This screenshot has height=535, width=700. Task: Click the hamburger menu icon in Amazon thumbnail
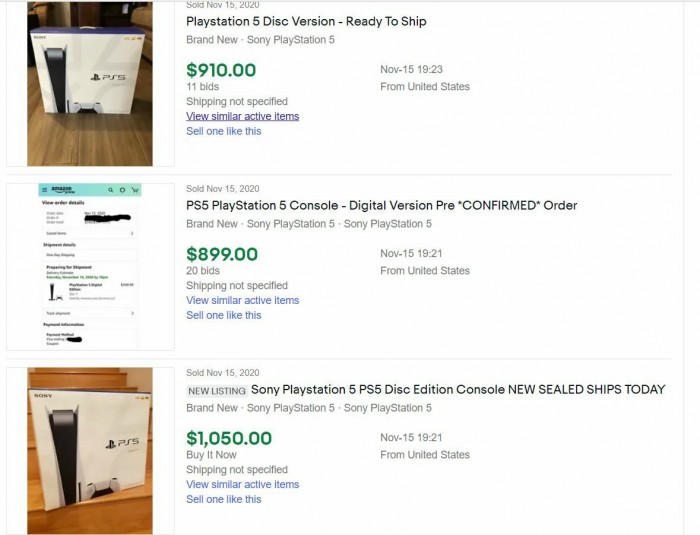[44, 189]
